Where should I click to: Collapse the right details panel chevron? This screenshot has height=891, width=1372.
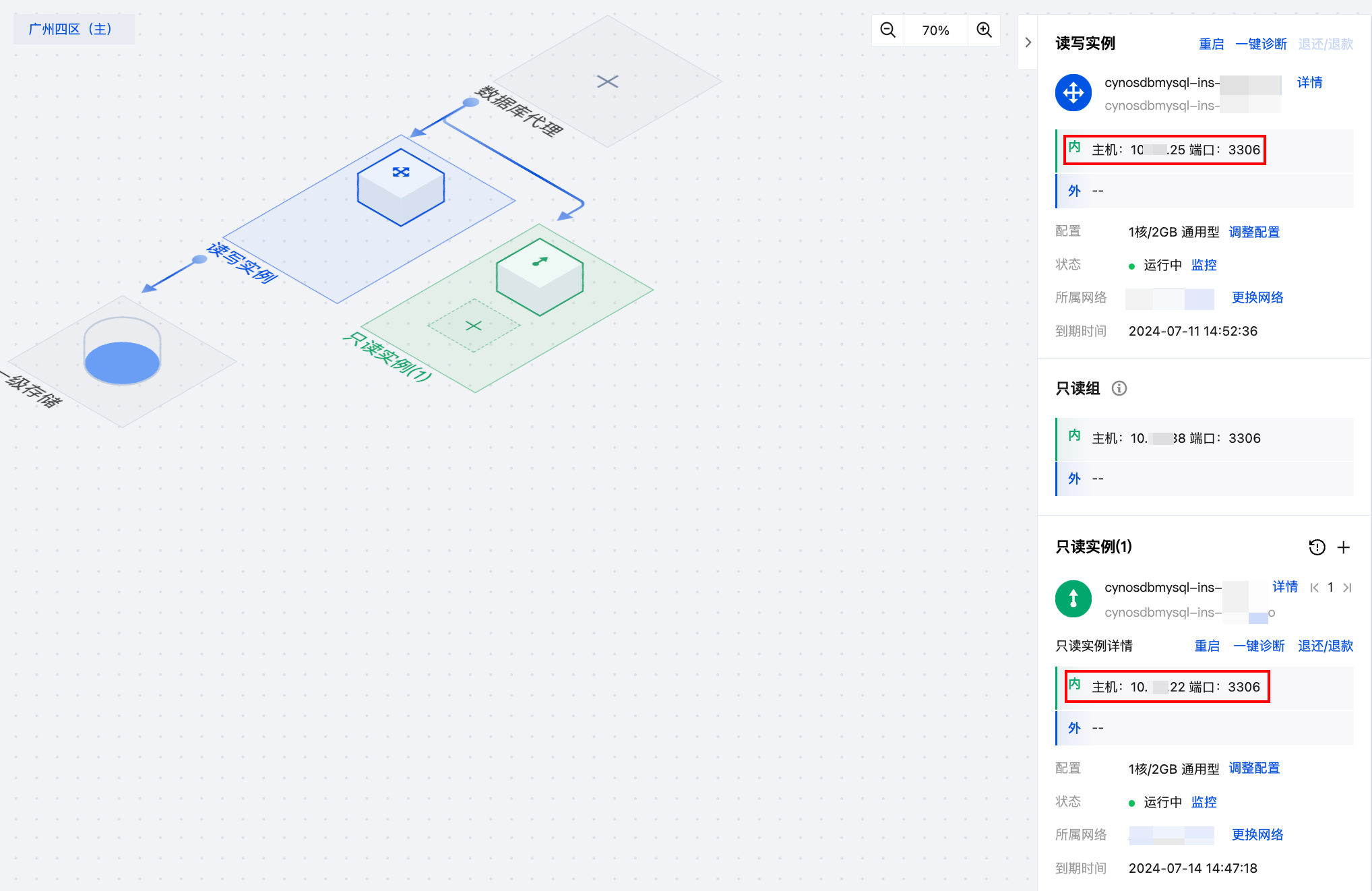click(1028, 42)
